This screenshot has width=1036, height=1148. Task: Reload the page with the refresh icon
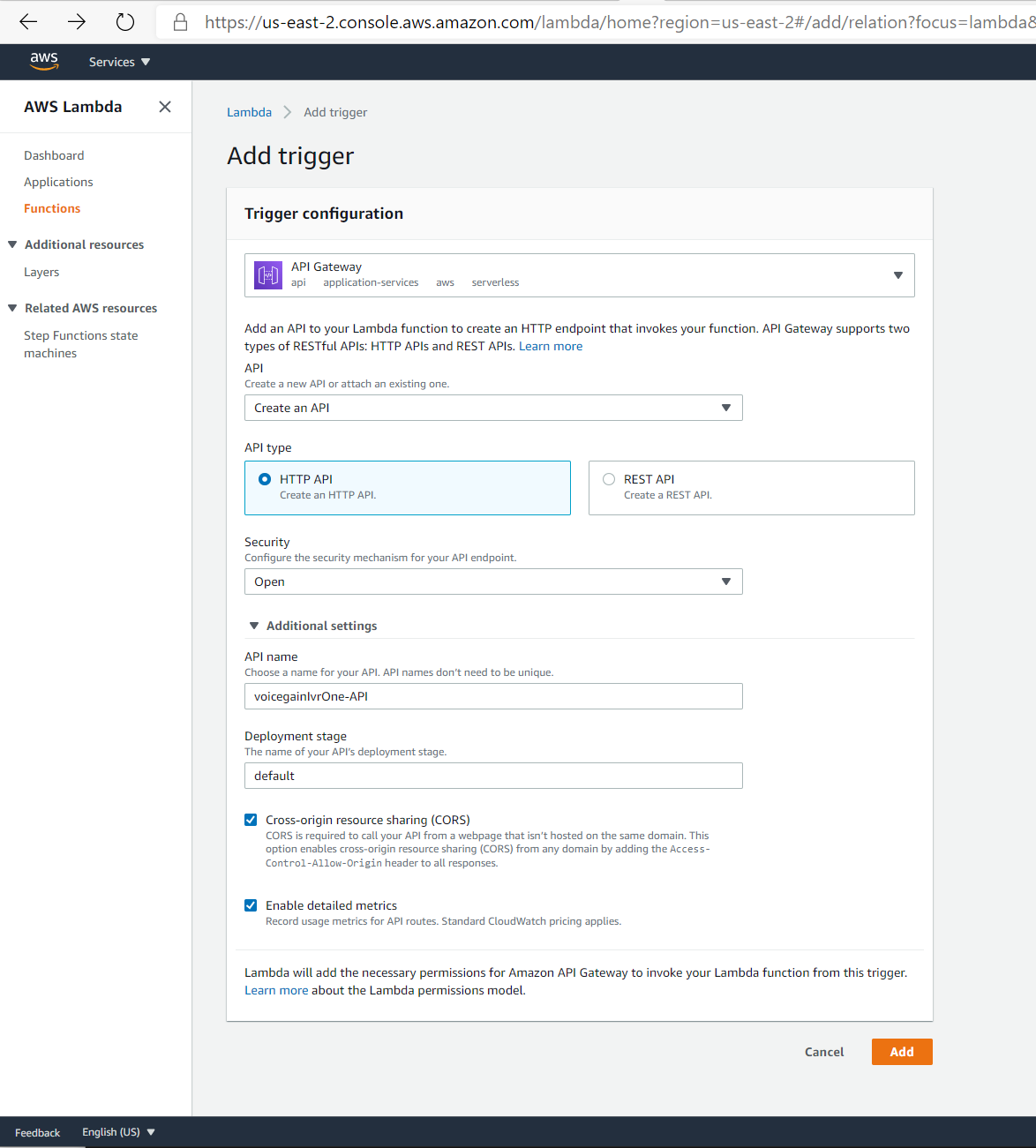pos(125,22)
